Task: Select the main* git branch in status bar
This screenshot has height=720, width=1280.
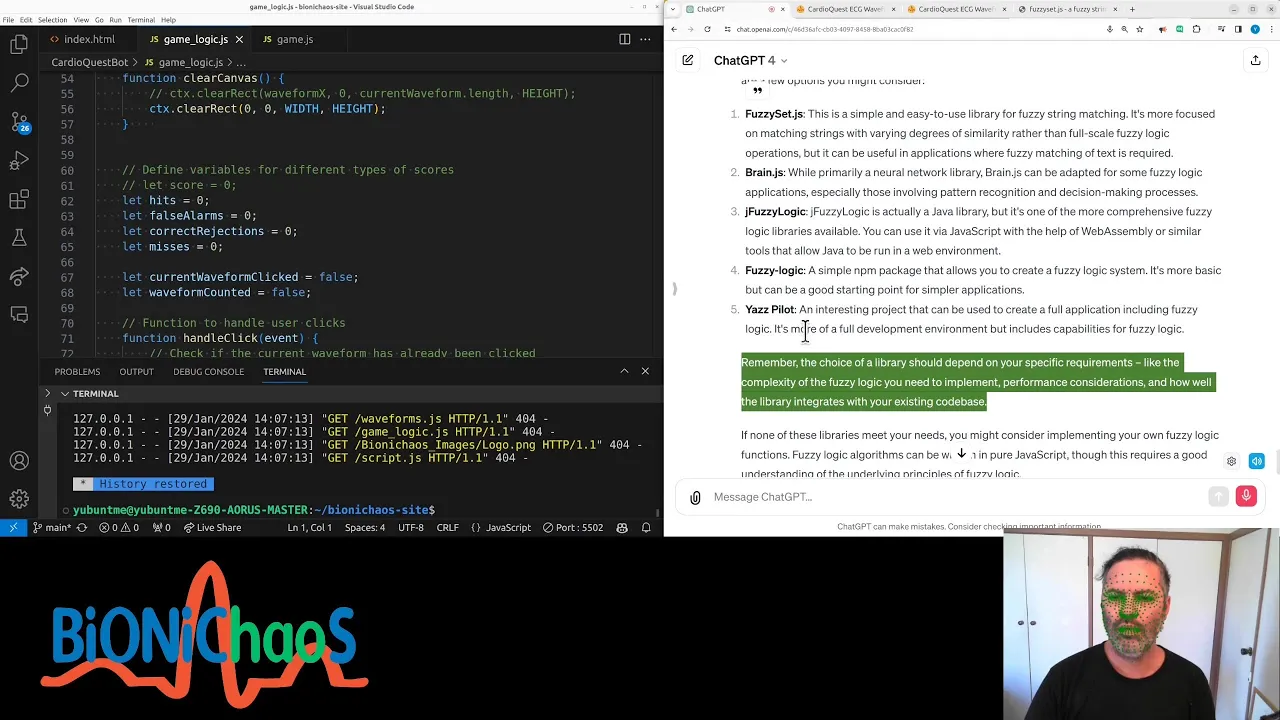Action: pos(52,527)
